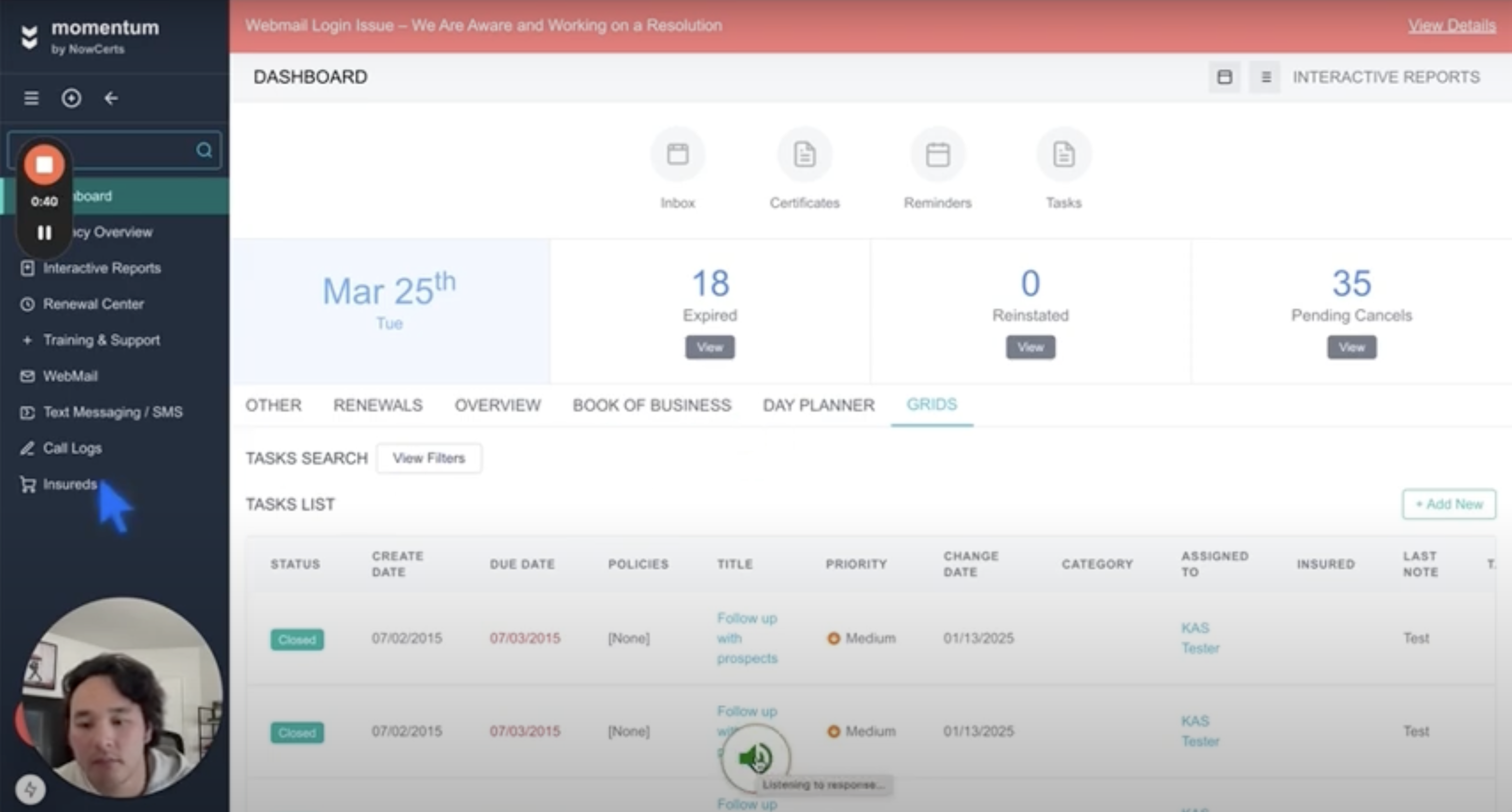Viewport: 1512px width, 812px height.
Task: Expand Training & Support menu
Action: tap(101, 340)
